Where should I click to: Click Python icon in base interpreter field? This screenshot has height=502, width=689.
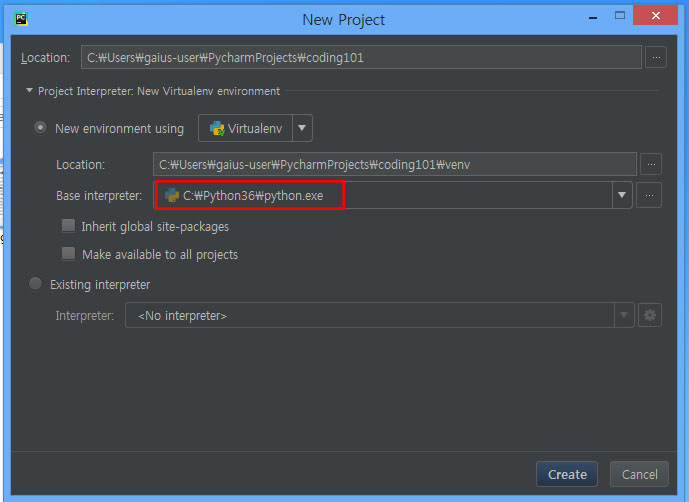tap(172, 196)
